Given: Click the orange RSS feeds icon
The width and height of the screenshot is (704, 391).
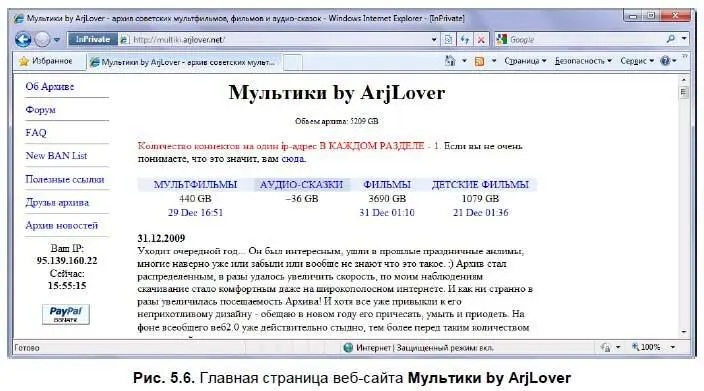Looking at the screenshot, I should click(480, 61).
